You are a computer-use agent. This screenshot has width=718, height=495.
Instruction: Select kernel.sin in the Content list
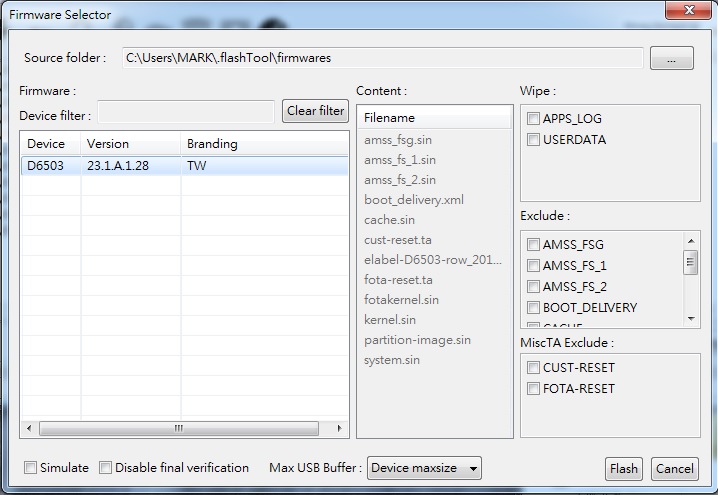point(390,320)
